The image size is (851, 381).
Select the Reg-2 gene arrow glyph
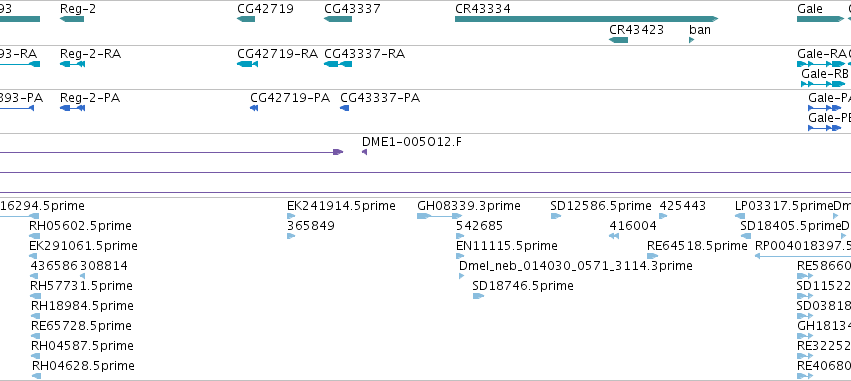click(x=72, y=19)
